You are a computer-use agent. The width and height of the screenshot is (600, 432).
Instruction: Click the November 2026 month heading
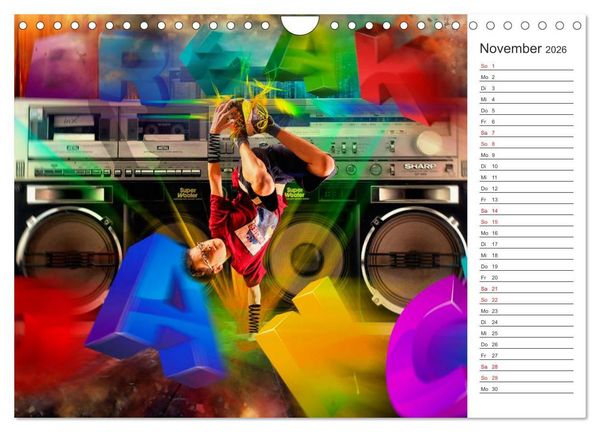[523, 49]
